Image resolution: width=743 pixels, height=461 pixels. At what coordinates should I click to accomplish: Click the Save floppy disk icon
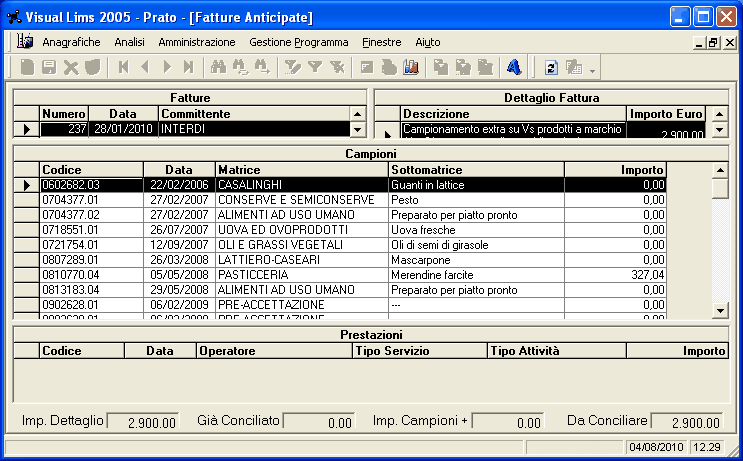pos(49,67)
